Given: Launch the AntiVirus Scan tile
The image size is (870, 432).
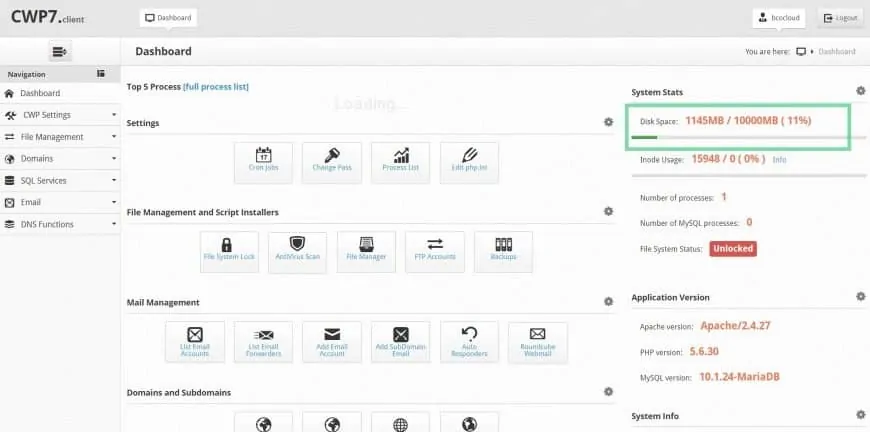Looking at the screenshot, I should pos(297,252).
